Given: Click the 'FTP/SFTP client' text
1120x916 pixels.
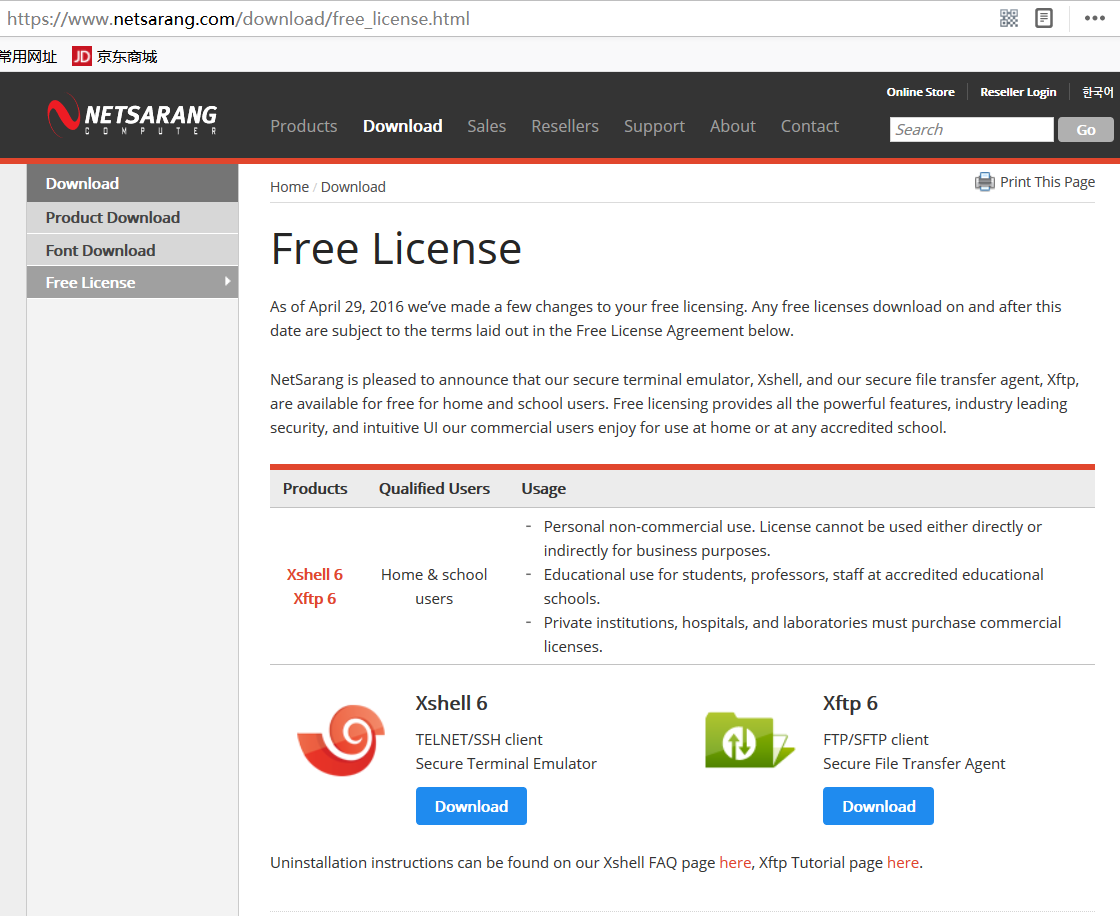Looking at the screenshot, I should coord(876,740).
